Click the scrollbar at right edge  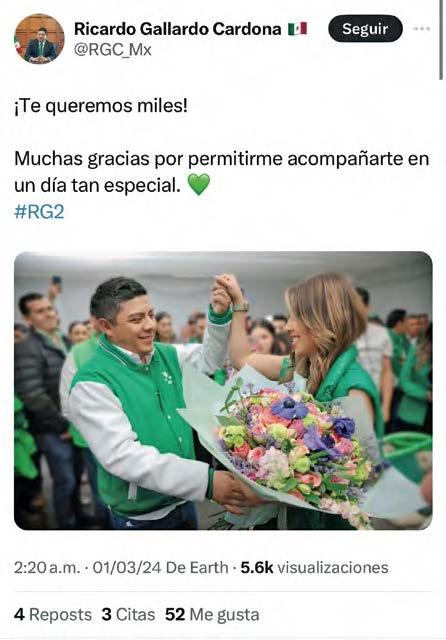(441, 40)
